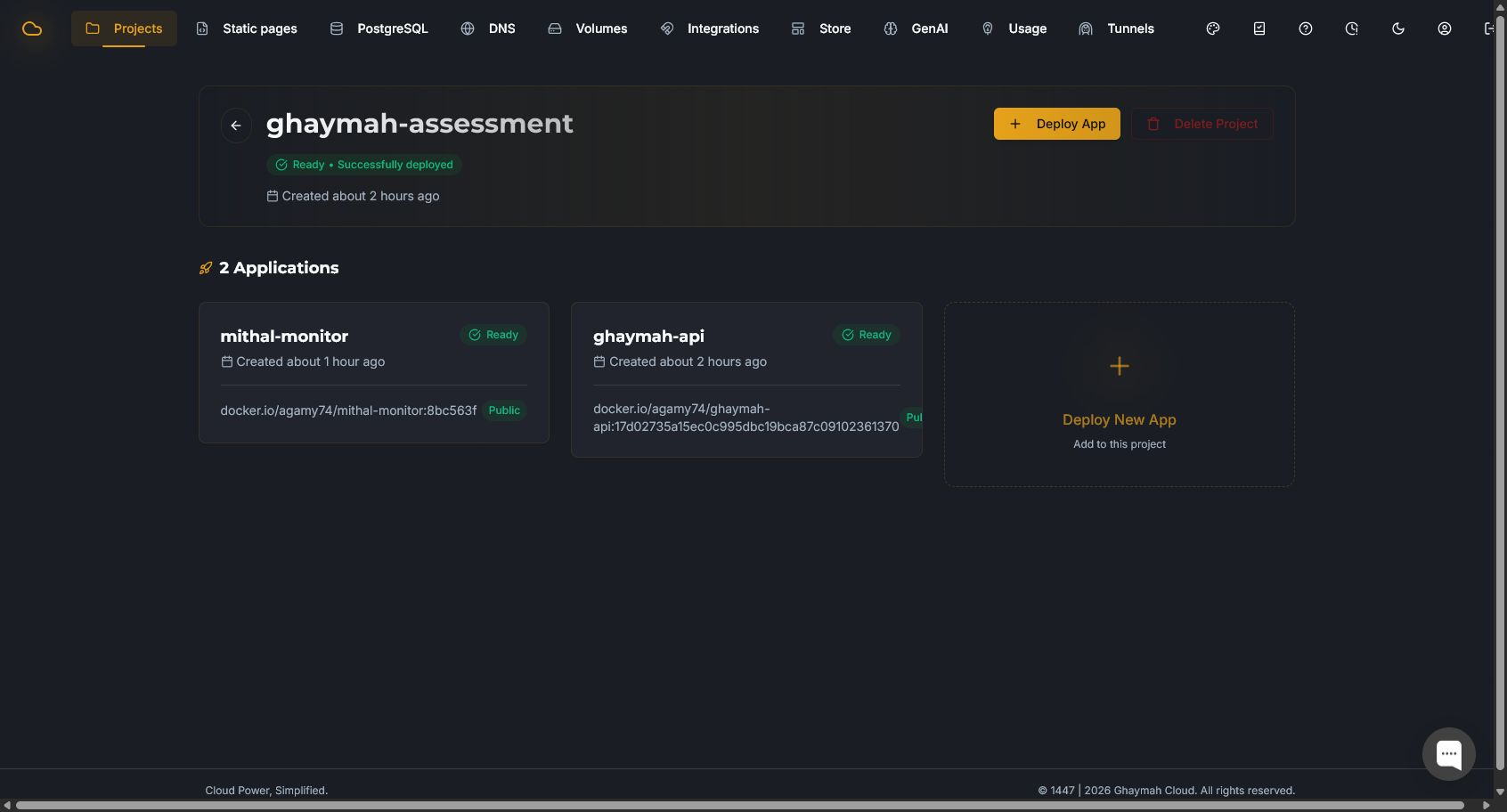Screen dimensions: 1507x812
Task: Open the chat support widget
Action: click(1449, 754)
